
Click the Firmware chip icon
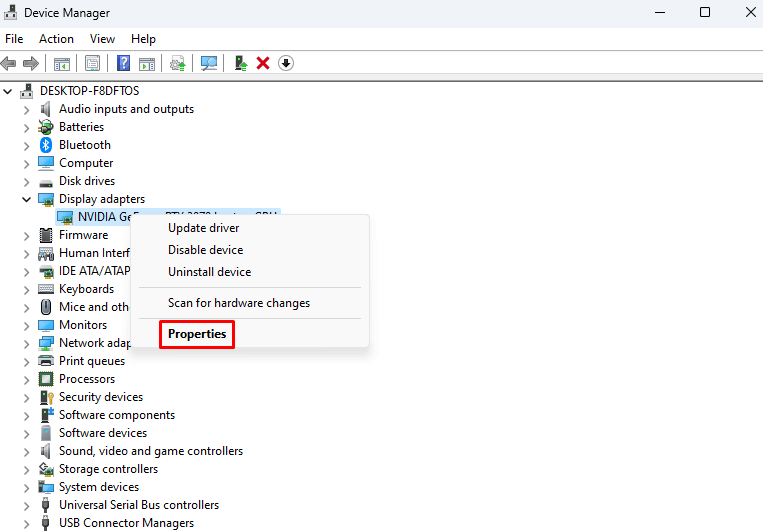tap(46, 235)
